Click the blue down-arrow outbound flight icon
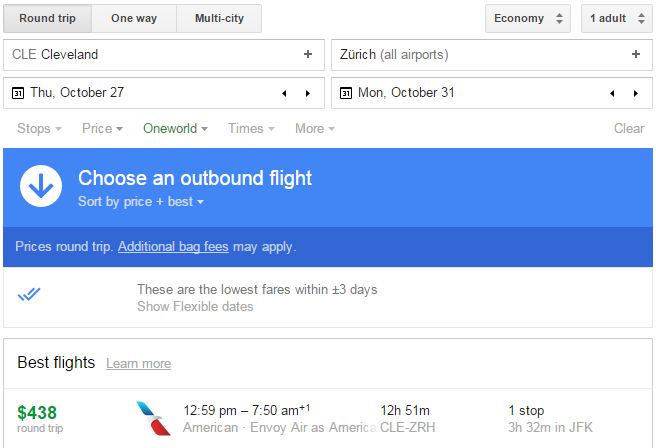 click(41, 187)
